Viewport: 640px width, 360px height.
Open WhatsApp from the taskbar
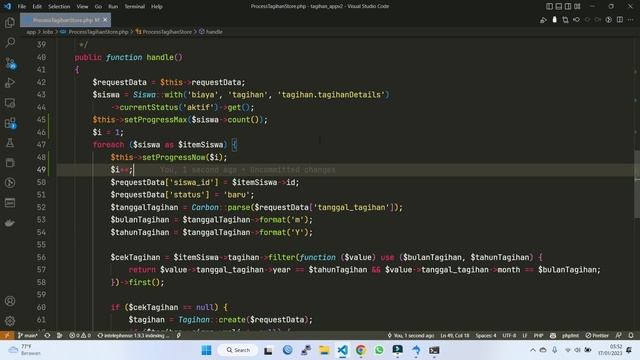tap(379, 350)
